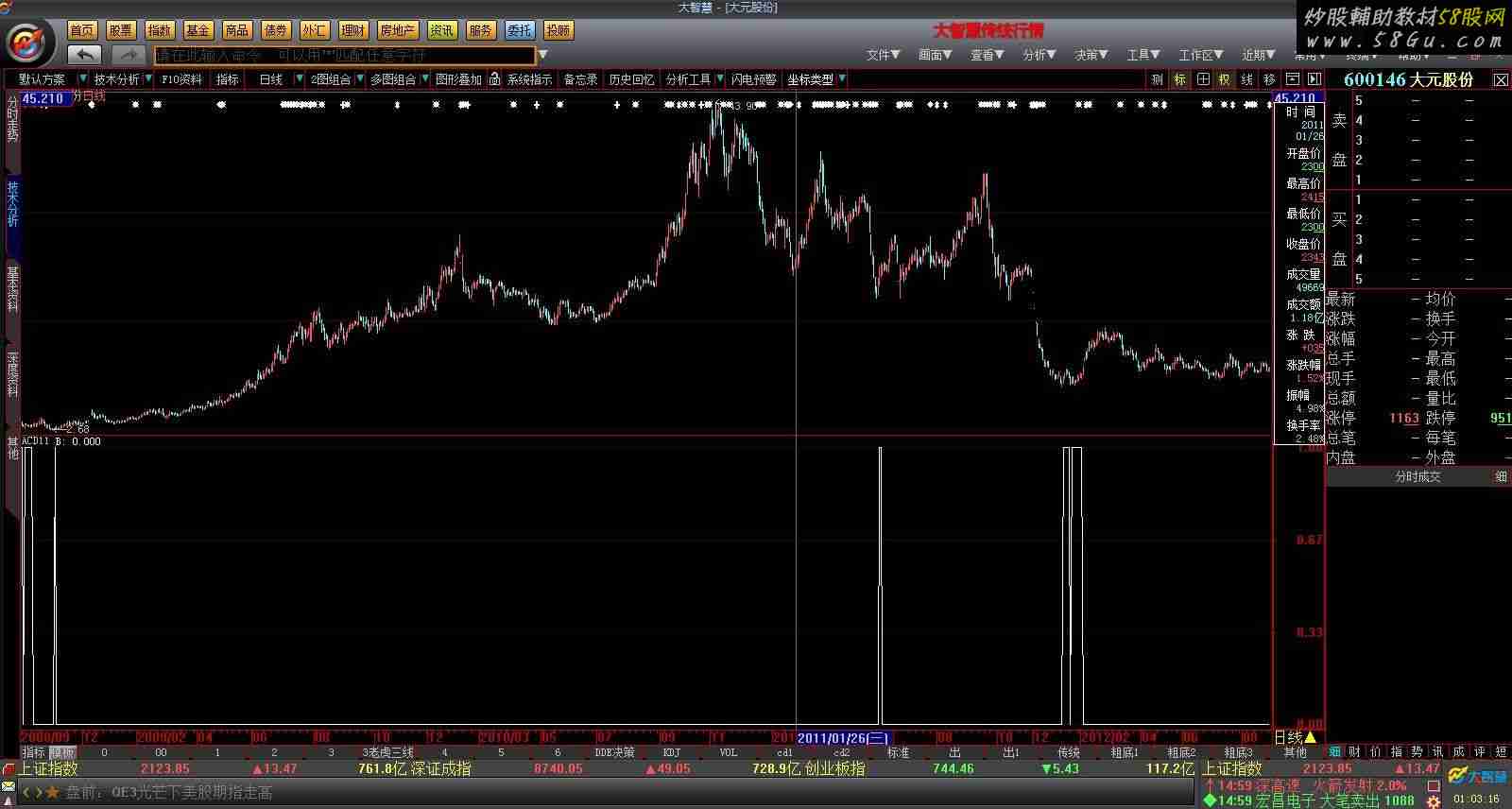Open the 近期 menu

click(1259, 55)
